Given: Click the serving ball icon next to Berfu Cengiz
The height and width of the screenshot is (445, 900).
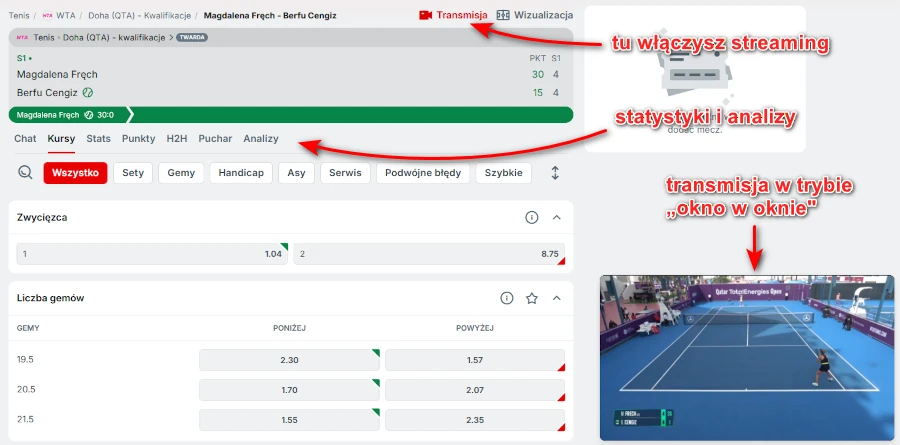Looking at the screenshot, I should click(88, 92).
